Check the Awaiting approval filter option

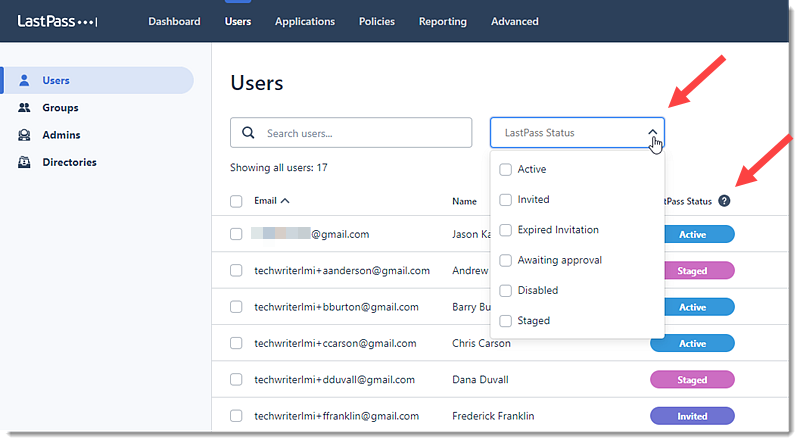click(505, 261)
